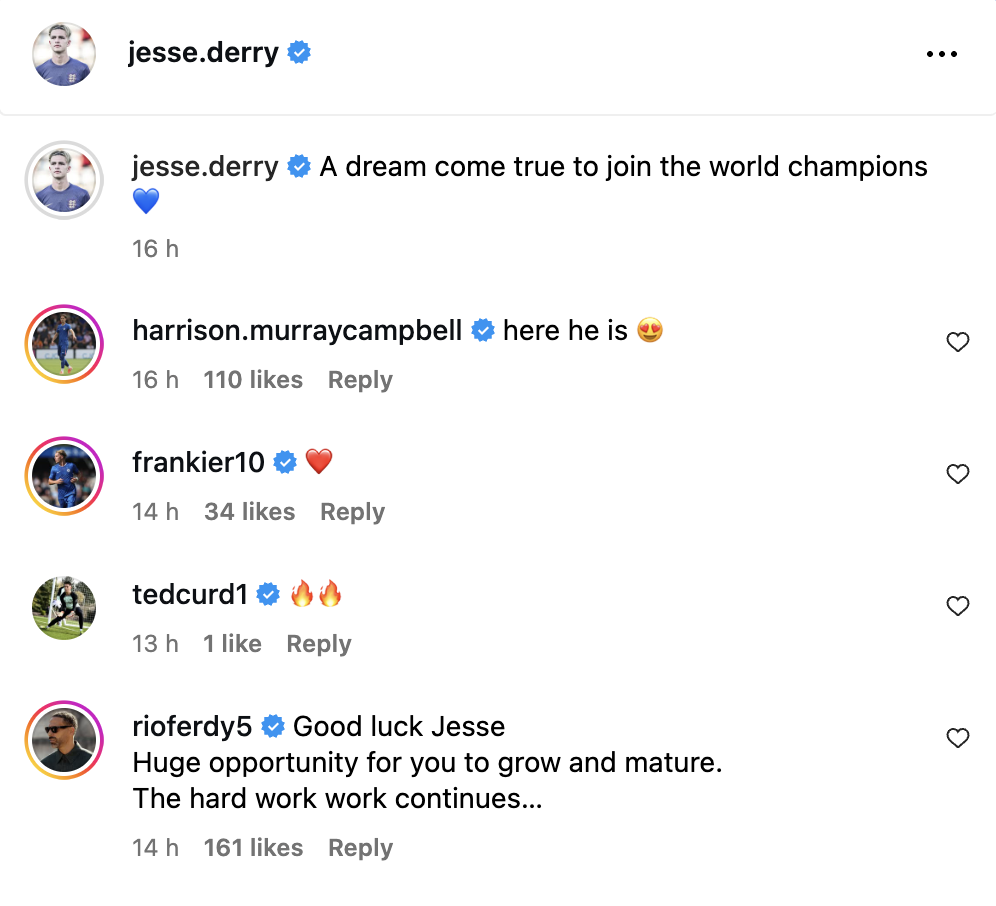Open frankier10's profile picture story
This screenshot has height=906, width=996.
coord(64,475)
